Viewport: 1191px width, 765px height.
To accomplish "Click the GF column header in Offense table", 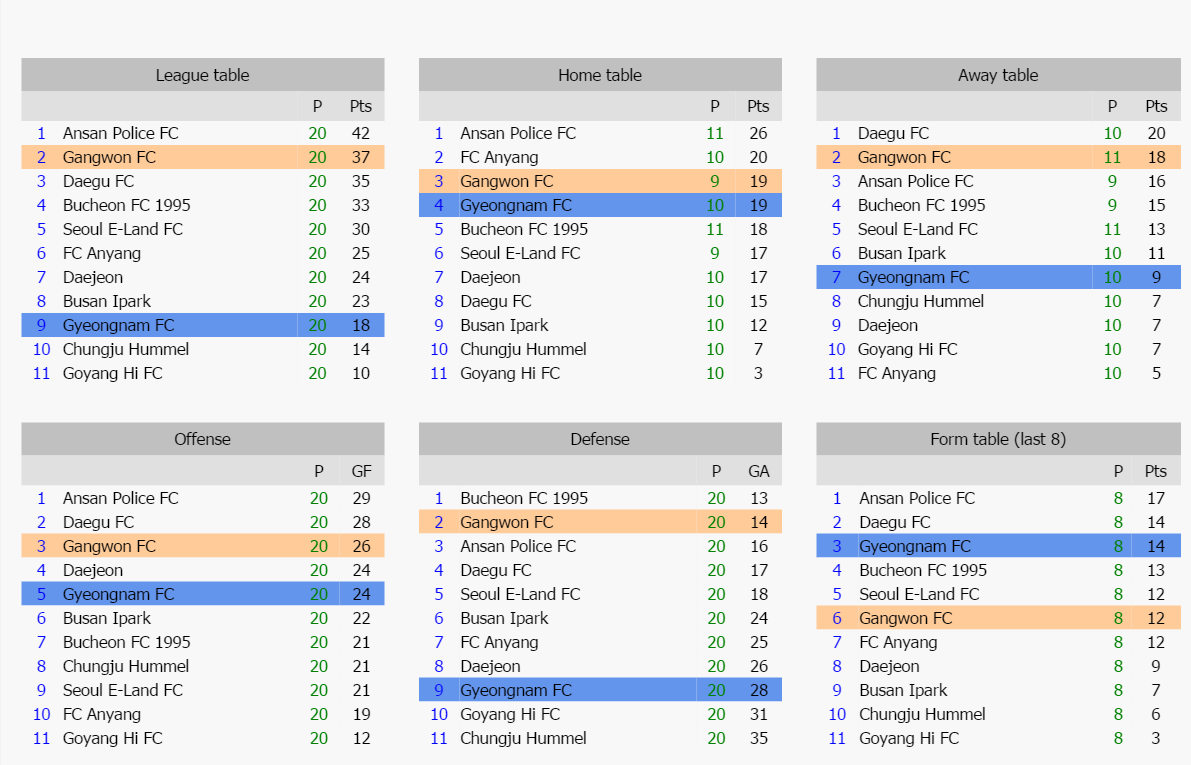I will pos(362,471).
